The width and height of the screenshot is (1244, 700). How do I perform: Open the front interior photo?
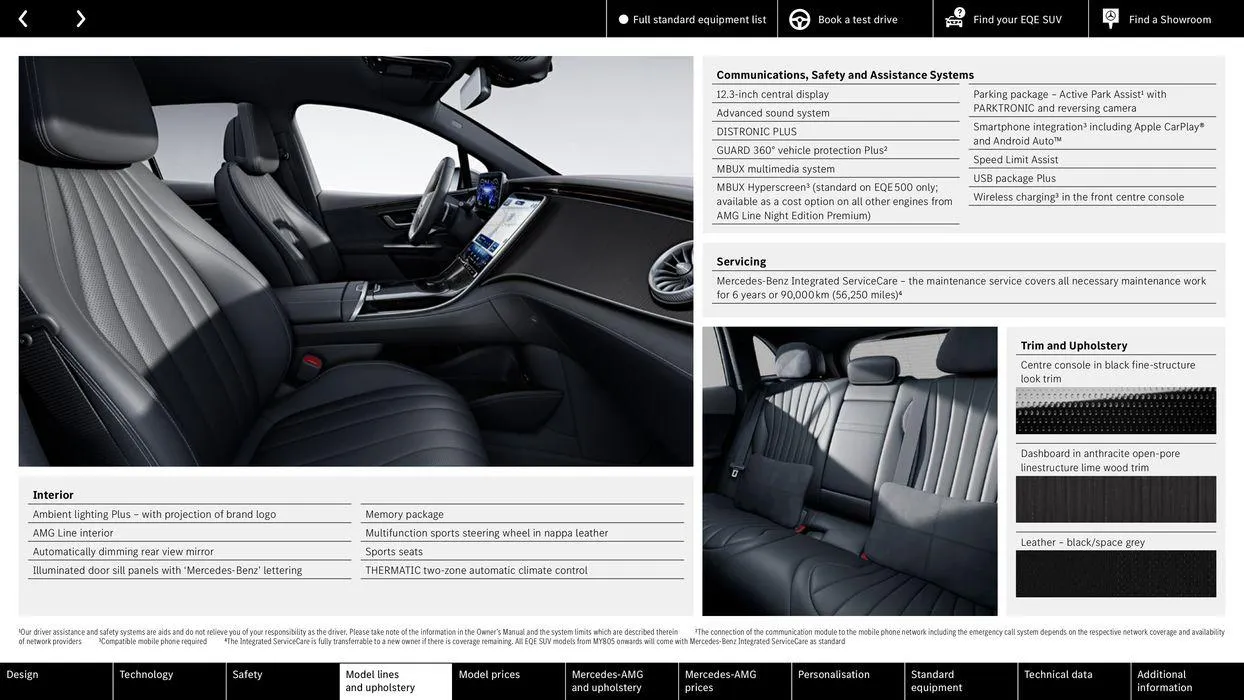(x=356, y=262)
